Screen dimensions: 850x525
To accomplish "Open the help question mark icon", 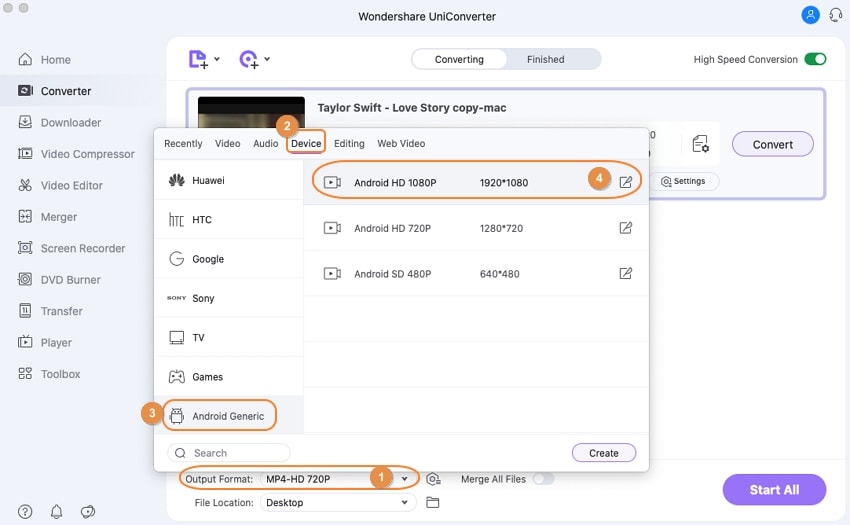I will click(x=25, y=511).
